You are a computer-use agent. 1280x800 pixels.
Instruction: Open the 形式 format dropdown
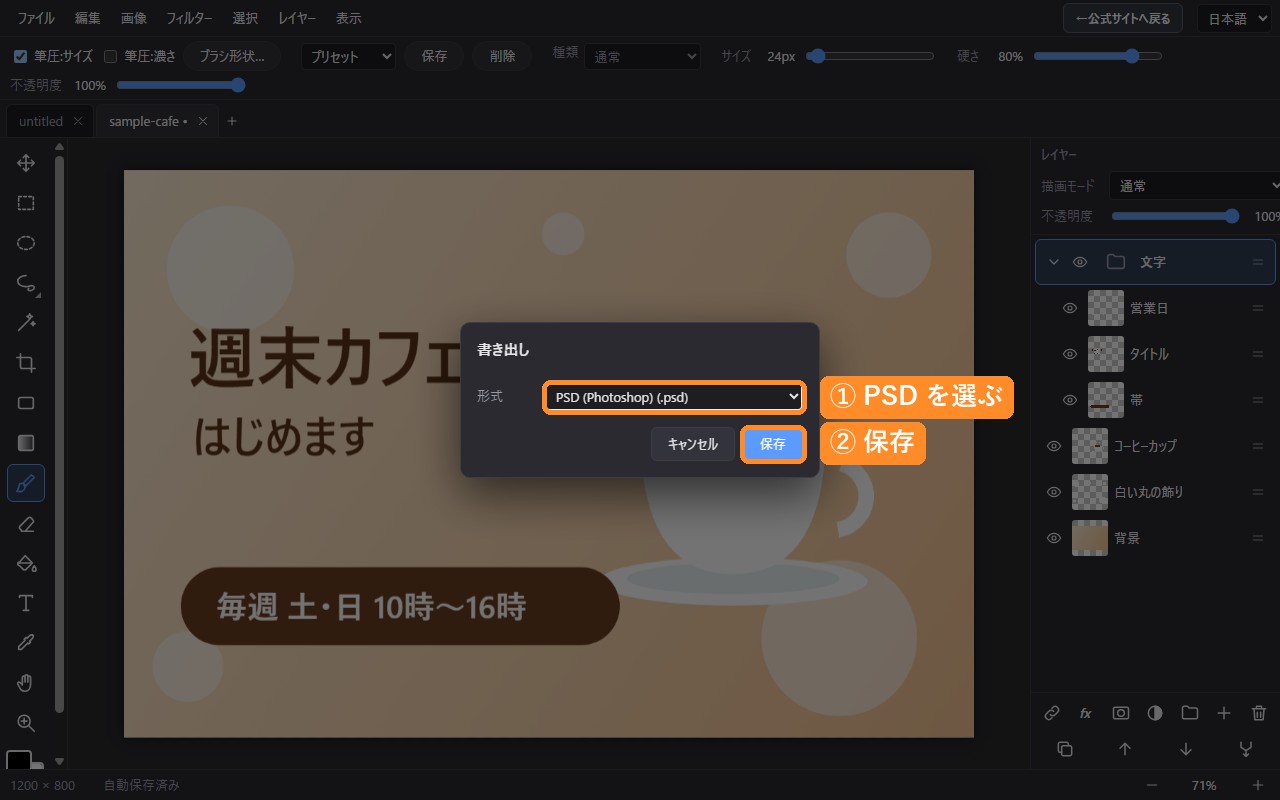(674, 397)
